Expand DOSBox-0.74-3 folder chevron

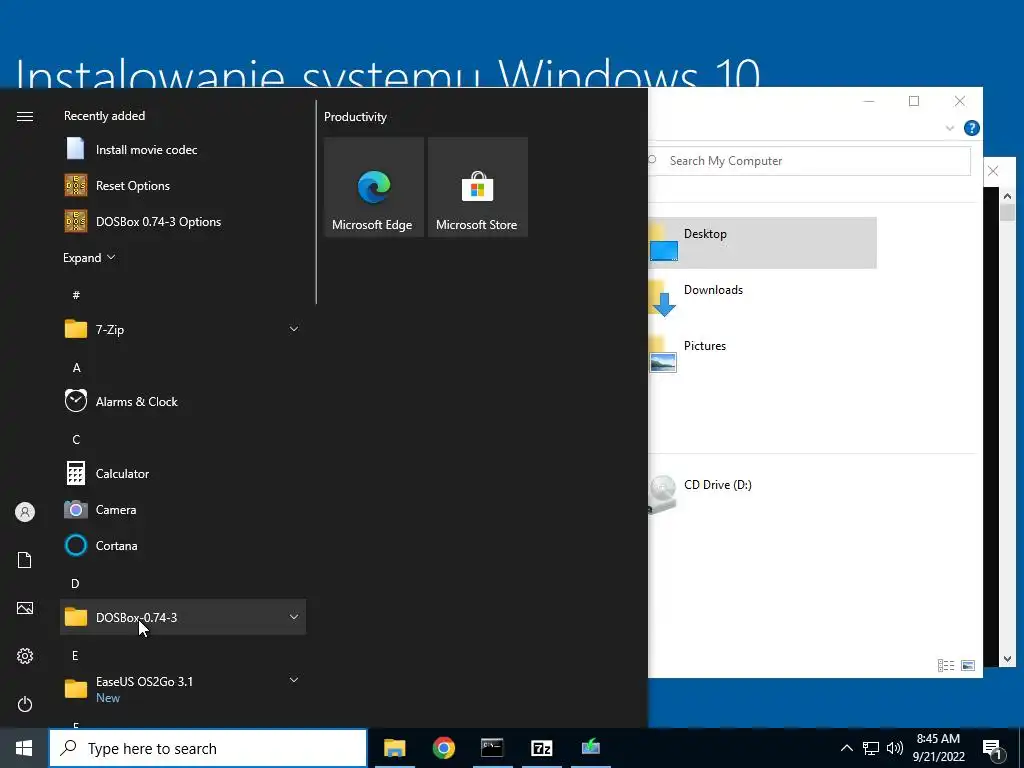pyautogui.click(x=294, y=616)
